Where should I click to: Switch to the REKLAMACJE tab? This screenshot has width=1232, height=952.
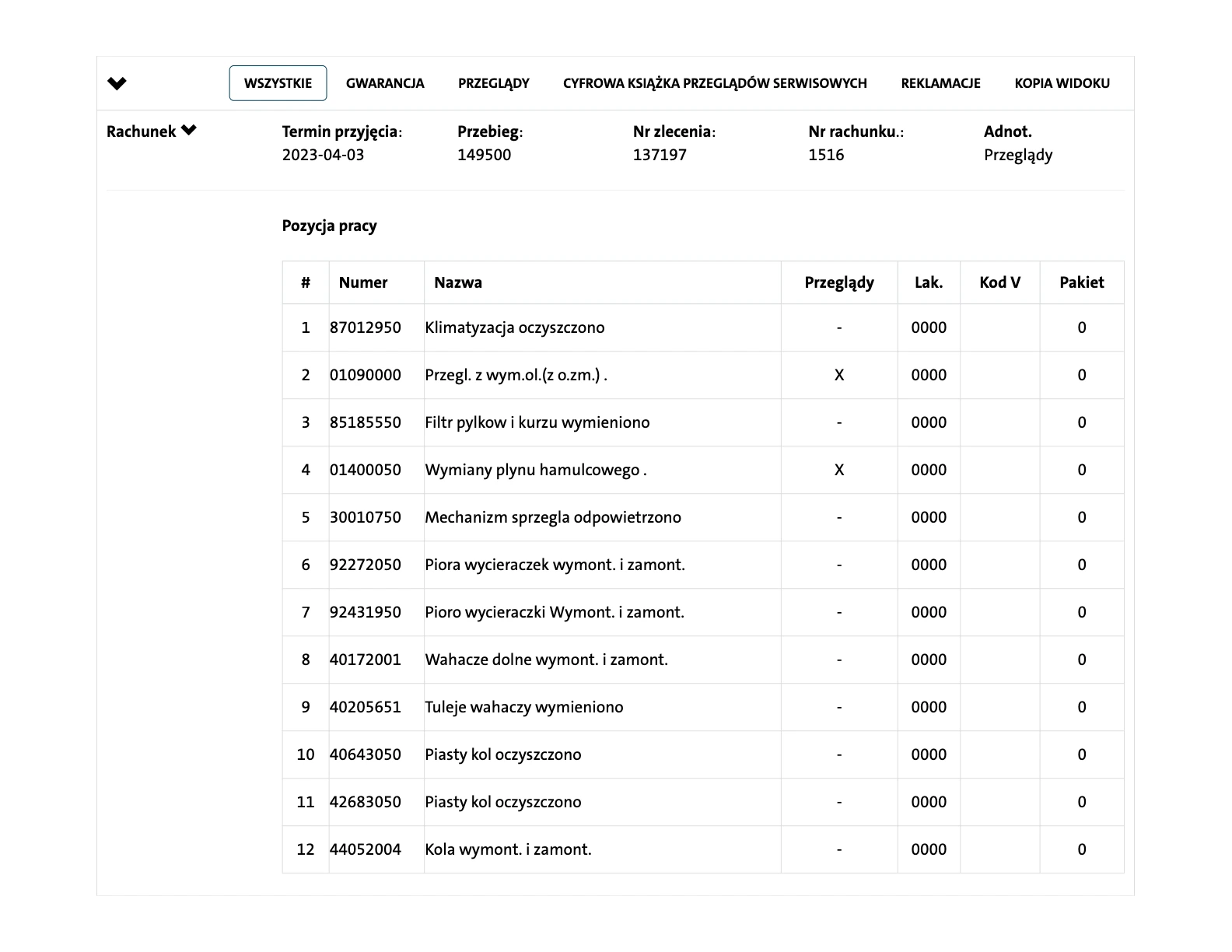click(x=940, y=83)
